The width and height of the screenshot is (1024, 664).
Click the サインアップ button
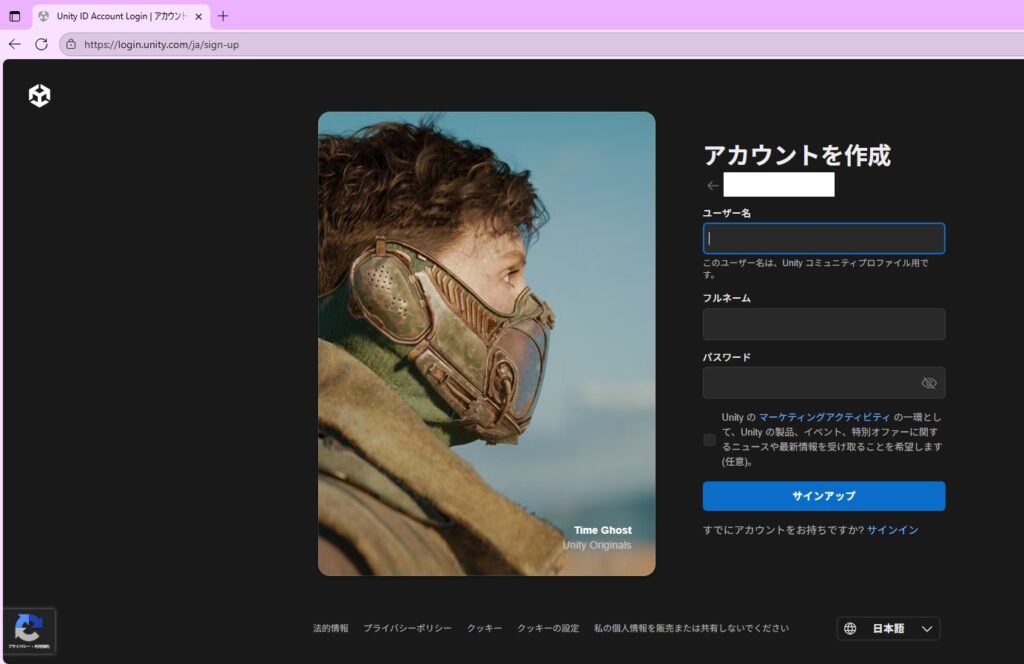824,496
